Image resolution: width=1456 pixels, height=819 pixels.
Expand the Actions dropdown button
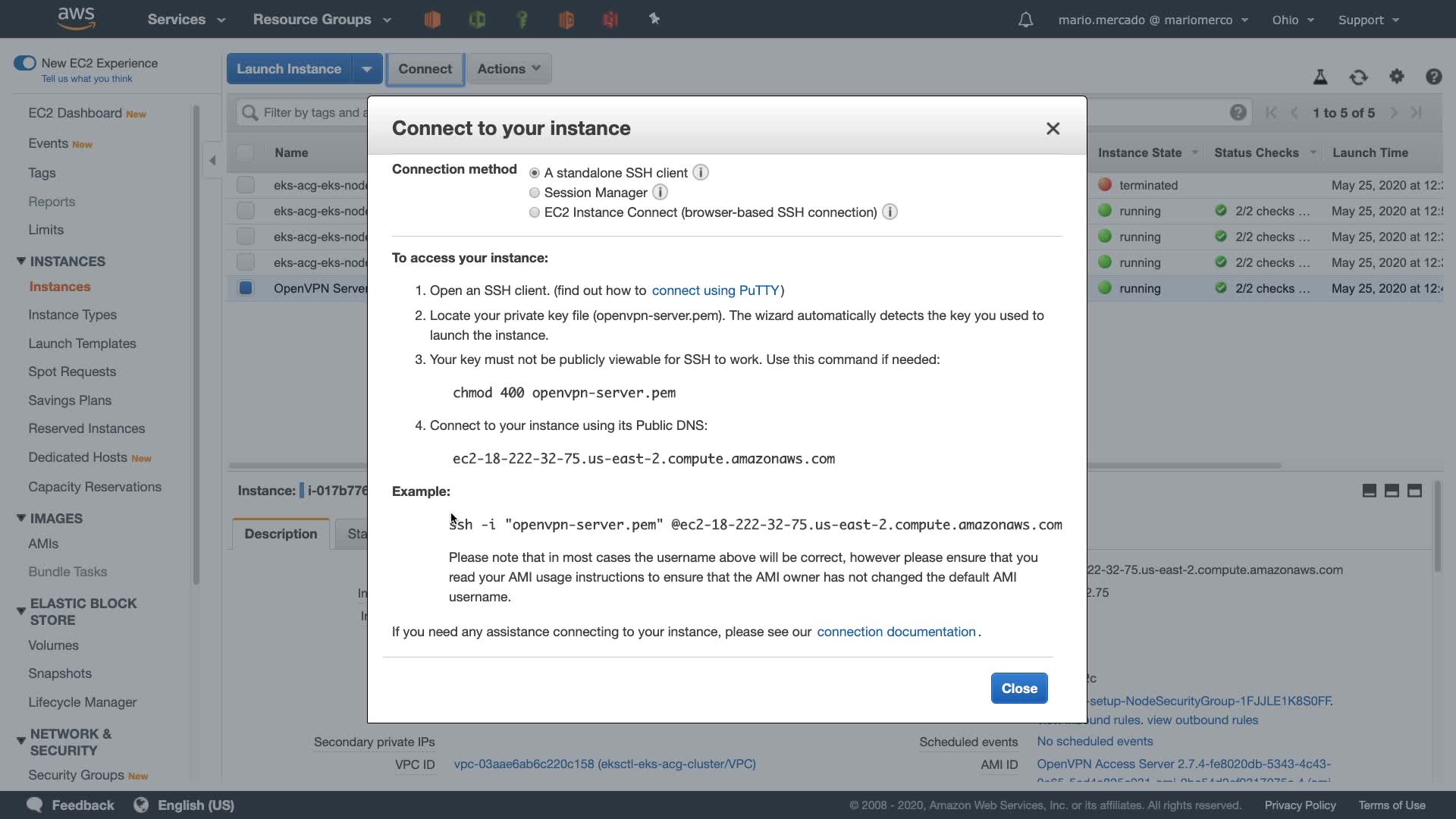pos(509,69)
